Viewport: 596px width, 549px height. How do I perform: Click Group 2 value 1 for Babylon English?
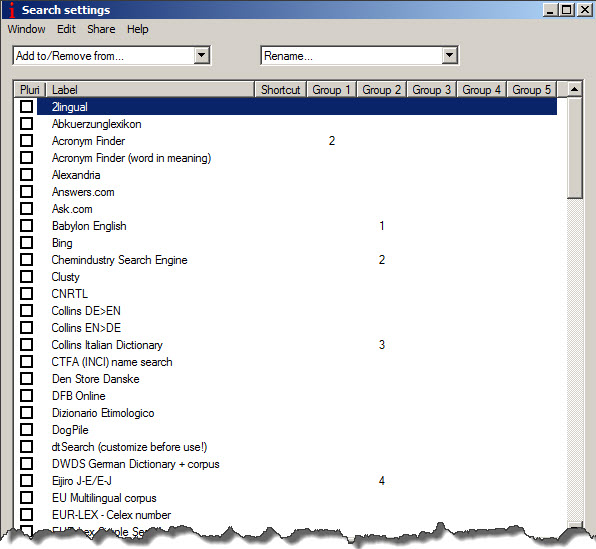[x=382, y=225]
